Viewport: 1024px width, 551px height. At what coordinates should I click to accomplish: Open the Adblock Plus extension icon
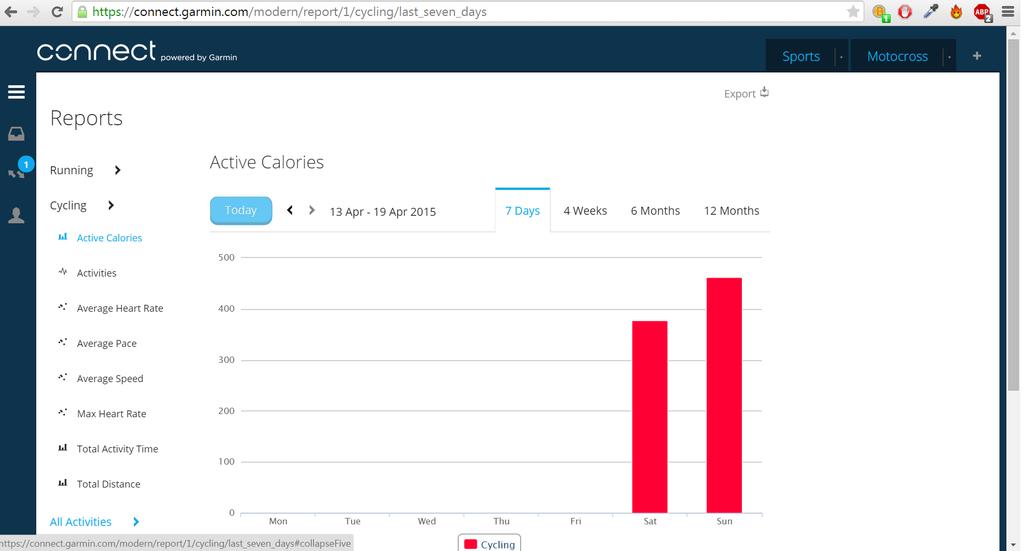pyautogui.click(x=982, y=12)
